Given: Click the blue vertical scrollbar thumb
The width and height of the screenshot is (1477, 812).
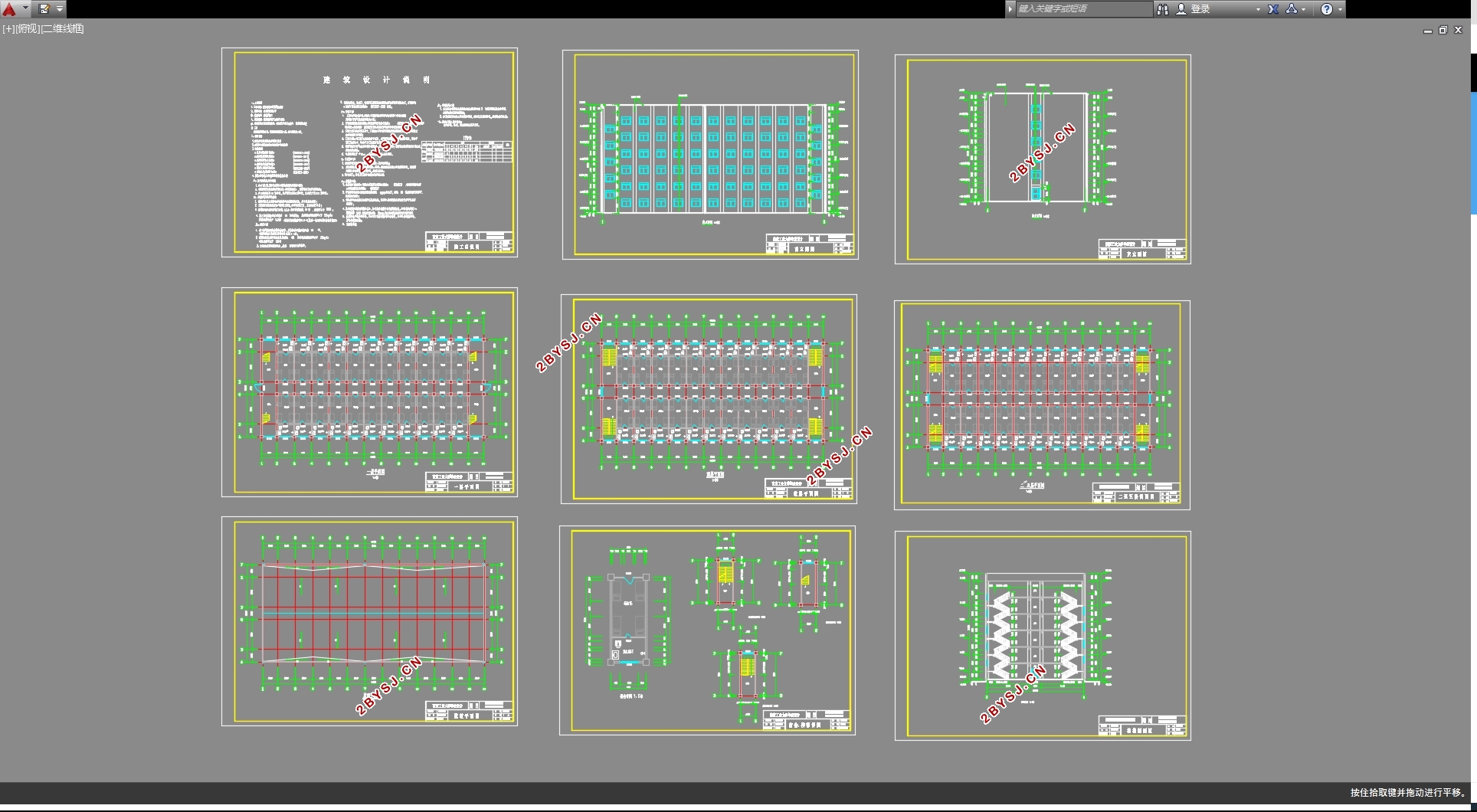Looking at the screenshot, I should [1473, 153].
